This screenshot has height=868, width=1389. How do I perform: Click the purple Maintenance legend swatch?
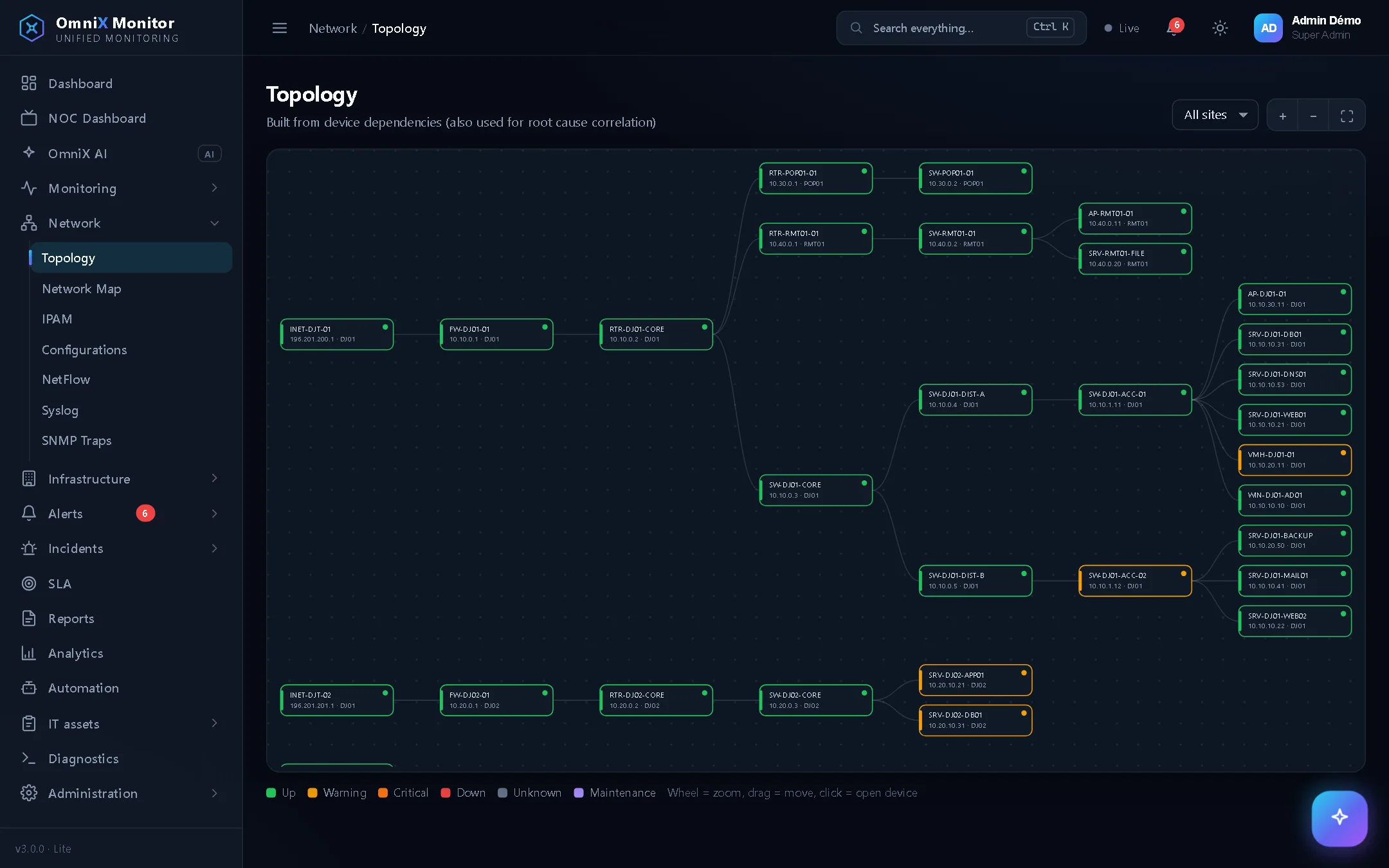(579, 793)
